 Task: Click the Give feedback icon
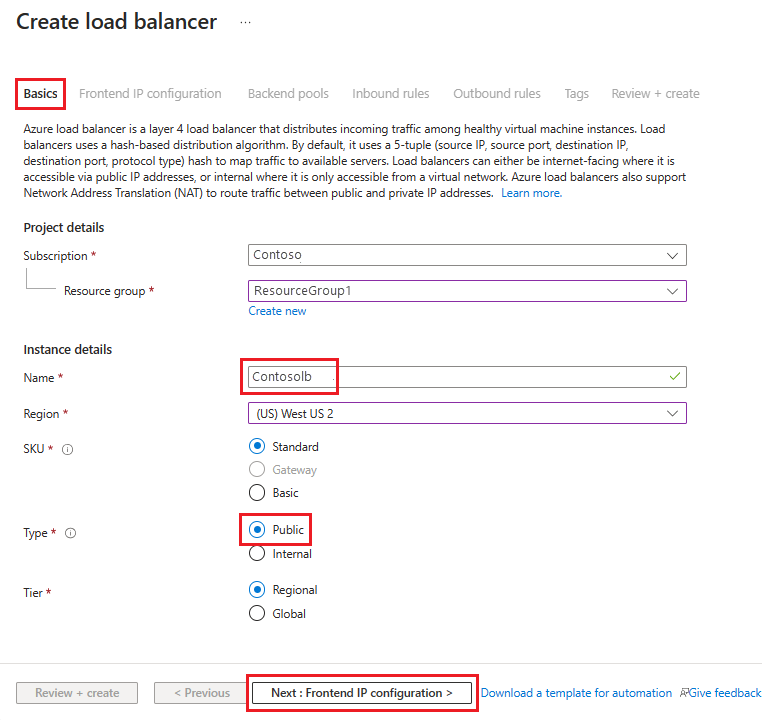[x=684, y=693]
